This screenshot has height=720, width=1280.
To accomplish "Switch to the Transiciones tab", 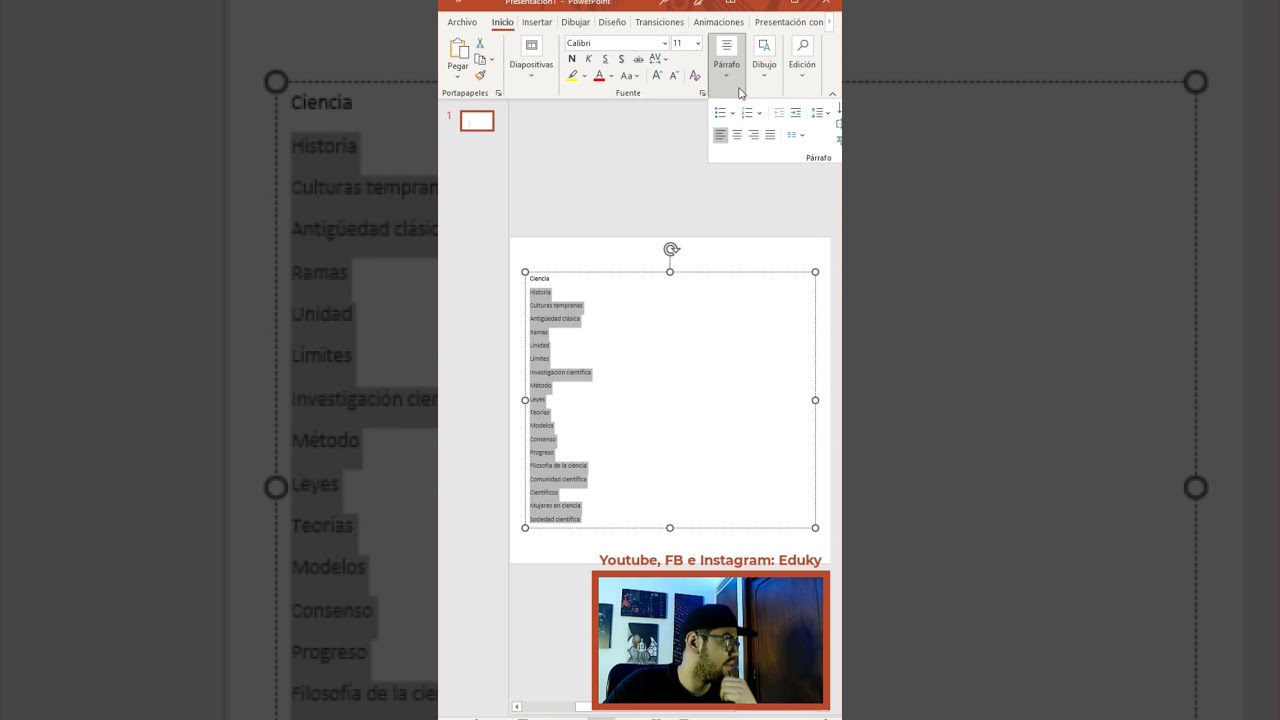I will 659,22.
